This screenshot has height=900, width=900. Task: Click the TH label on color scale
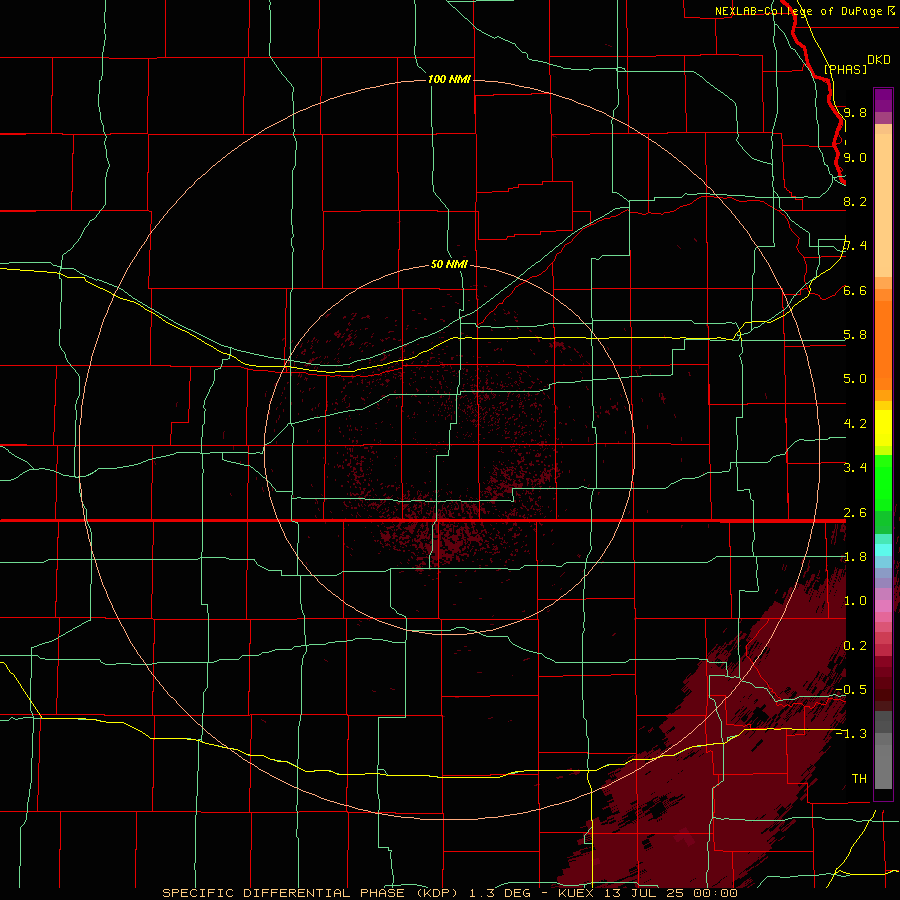859,779
